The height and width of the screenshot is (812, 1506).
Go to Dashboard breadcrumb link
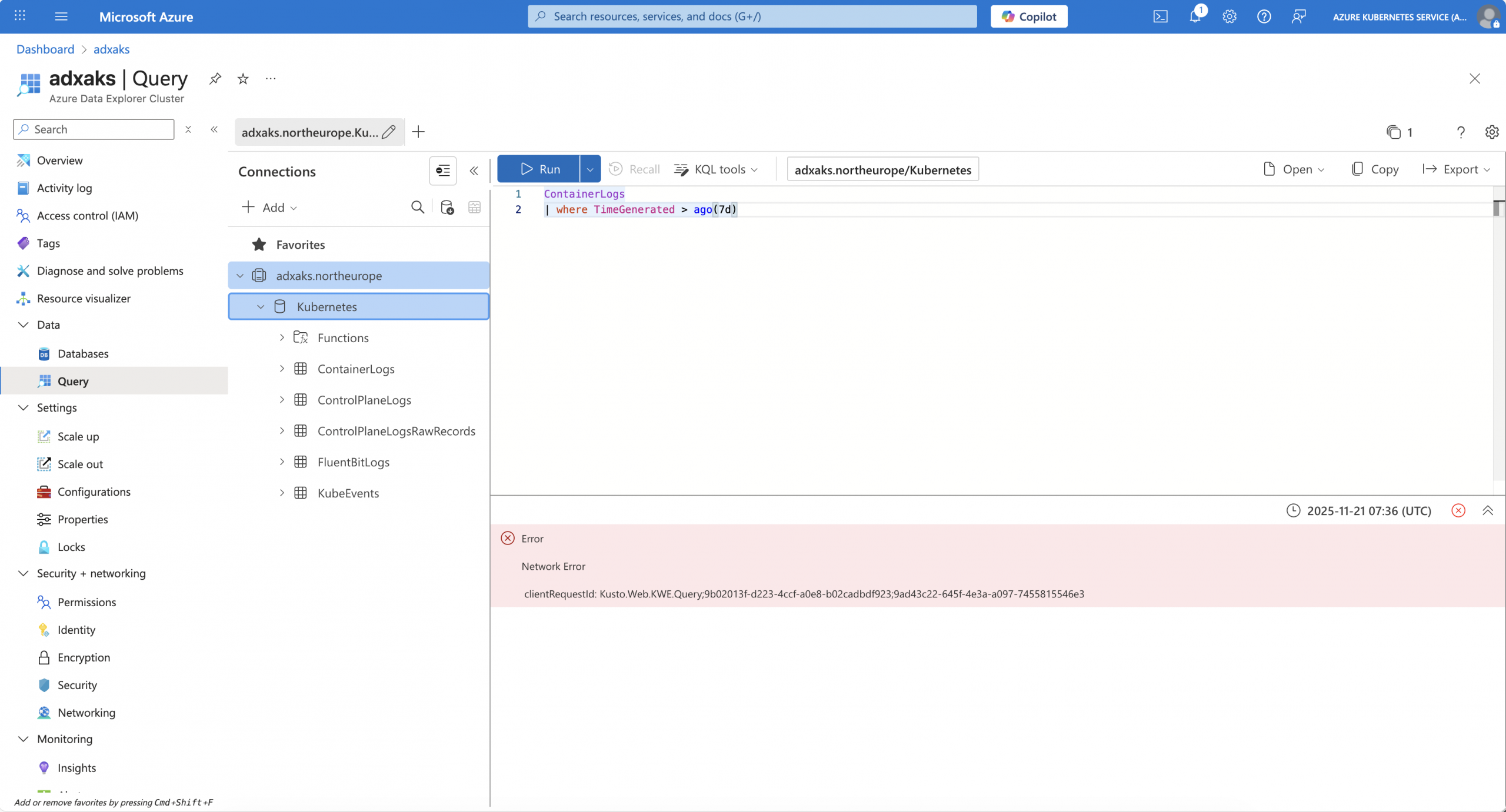pos(45,49)
